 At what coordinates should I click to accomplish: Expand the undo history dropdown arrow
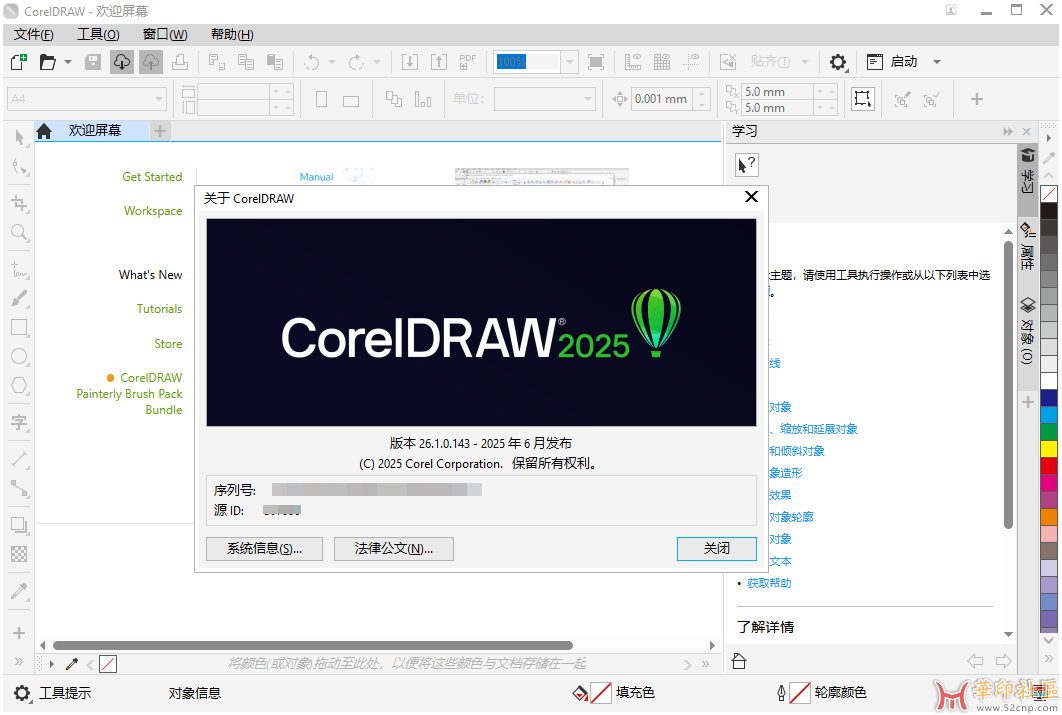332,62
